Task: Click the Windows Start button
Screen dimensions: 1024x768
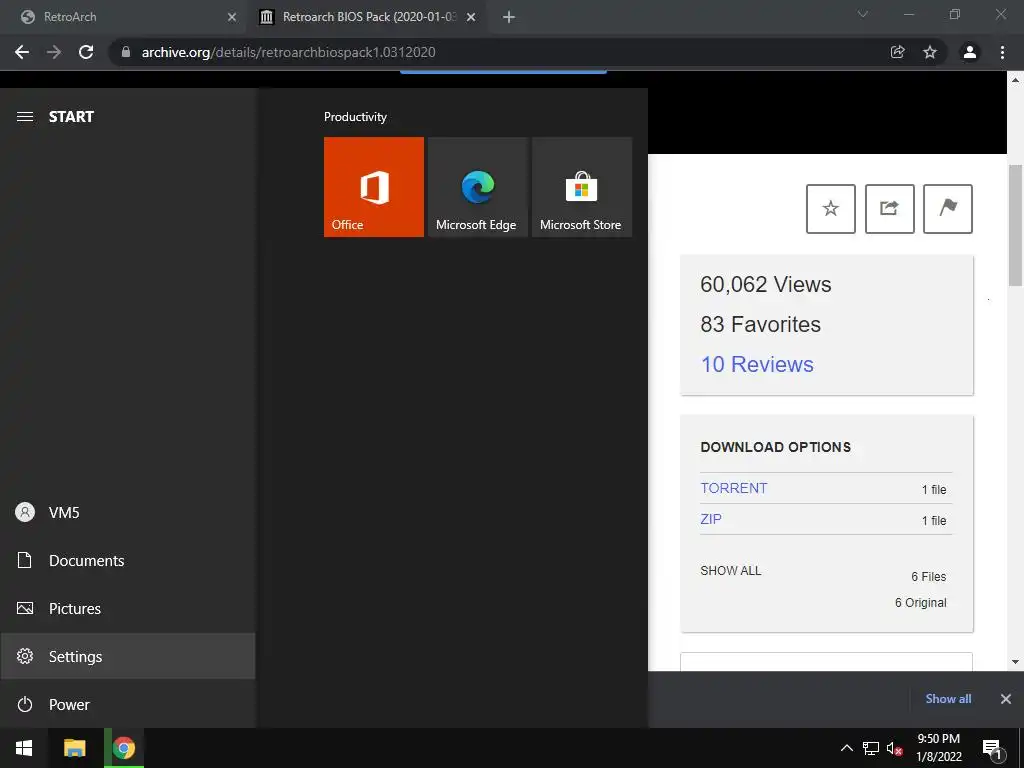Action: pos(24,748)
